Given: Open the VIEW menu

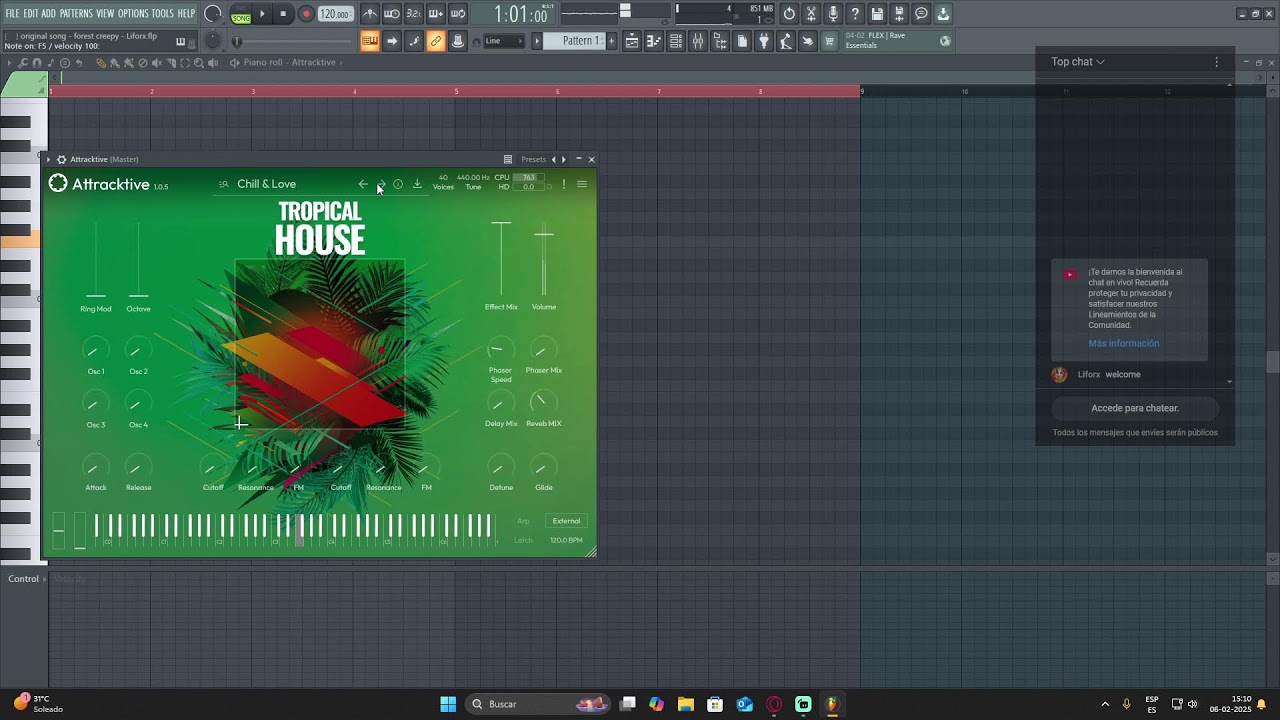Looking at the screenshot, I should (x=105, y=14).
